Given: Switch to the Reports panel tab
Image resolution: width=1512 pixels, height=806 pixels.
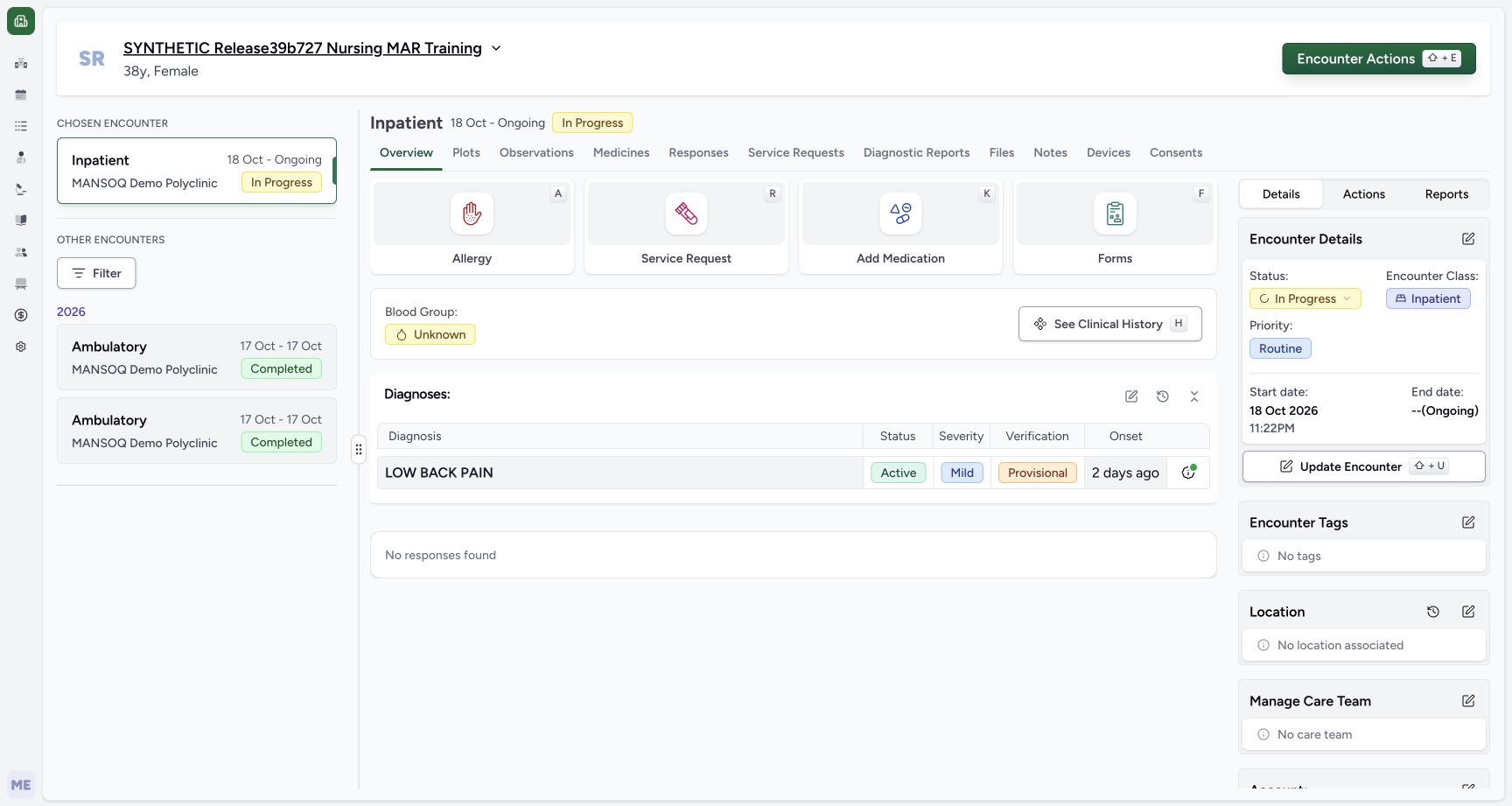Looking at the screenshot, I should (x=1446, y=194).
